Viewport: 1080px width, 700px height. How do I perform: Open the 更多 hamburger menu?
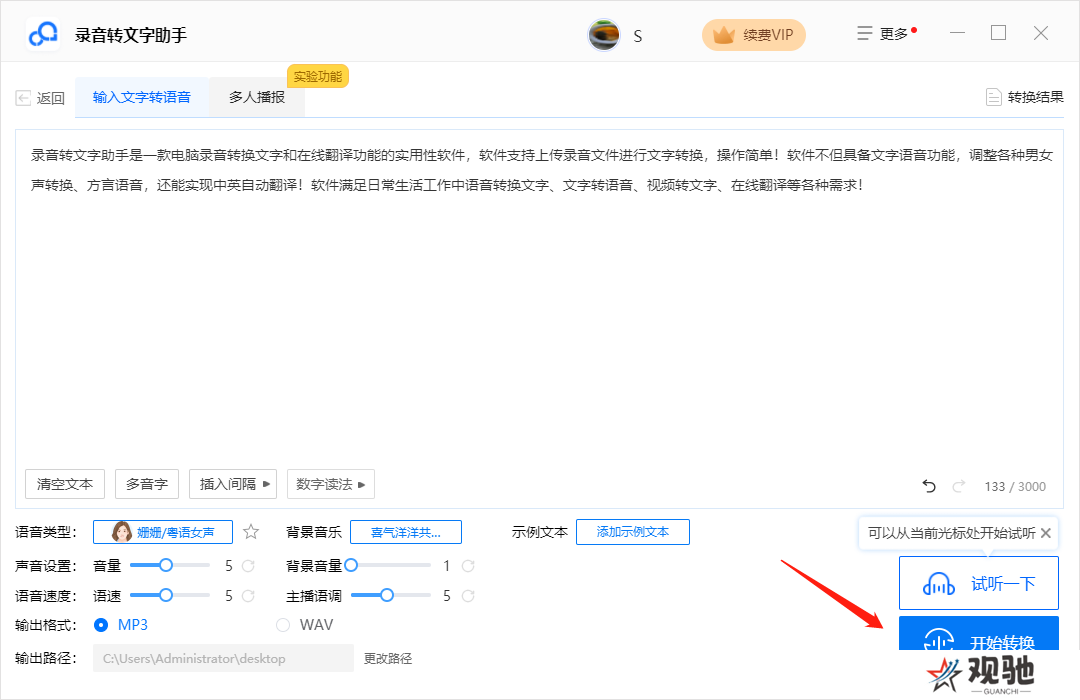(x=886, y=34)
